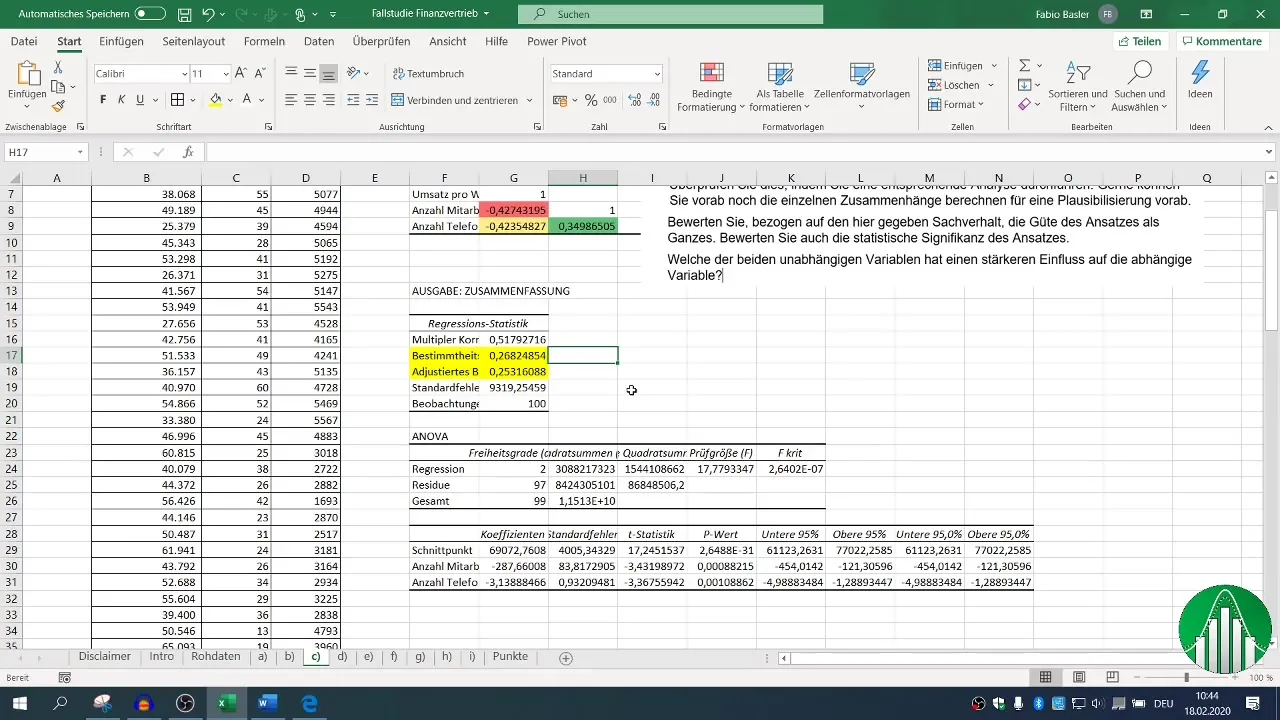Click align center text icon
The width and height of the screenshot is (1280, 720).
point(310,100)
